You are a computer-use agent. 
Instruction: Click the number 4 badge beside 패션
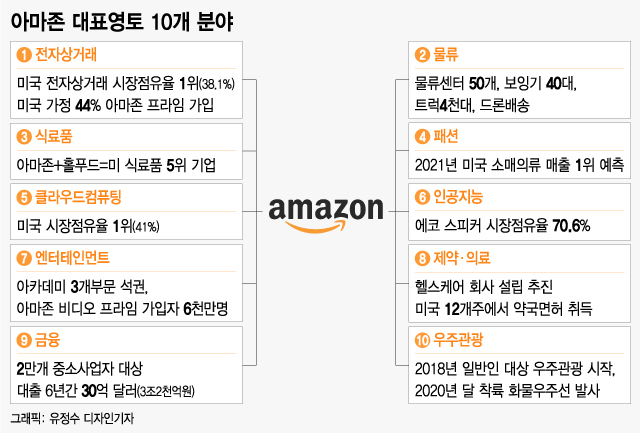pos(421,133)
